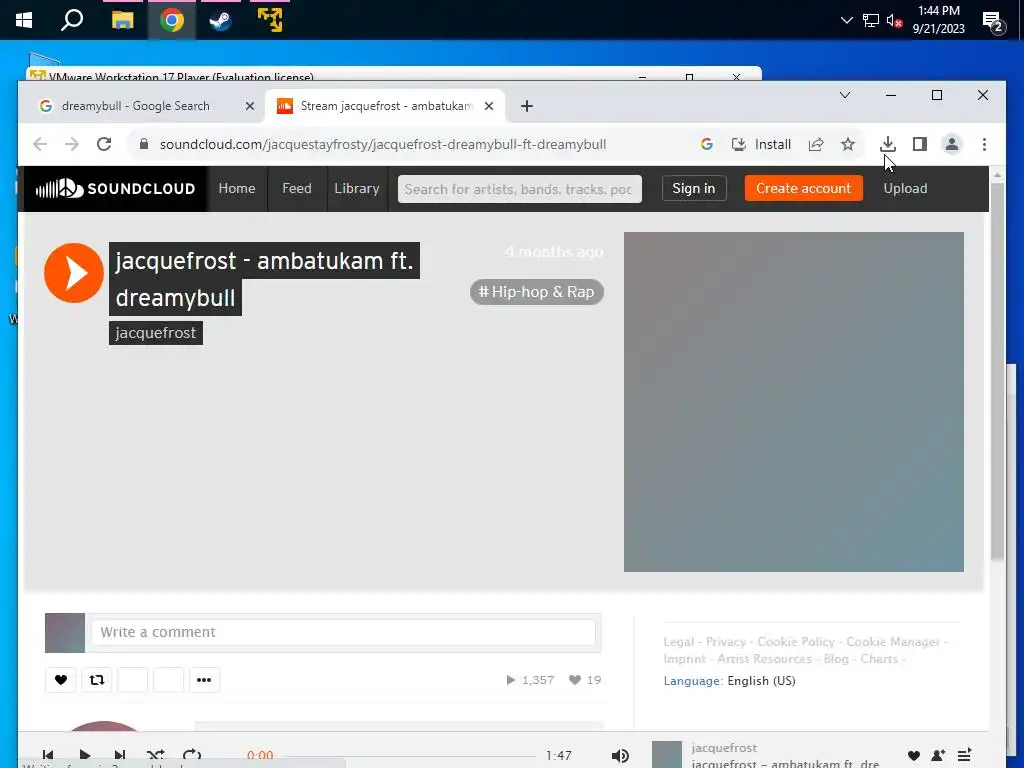Open the Artist Resources footer link
This screenshot has width=1024, height=768.
[x=764, y=659]
